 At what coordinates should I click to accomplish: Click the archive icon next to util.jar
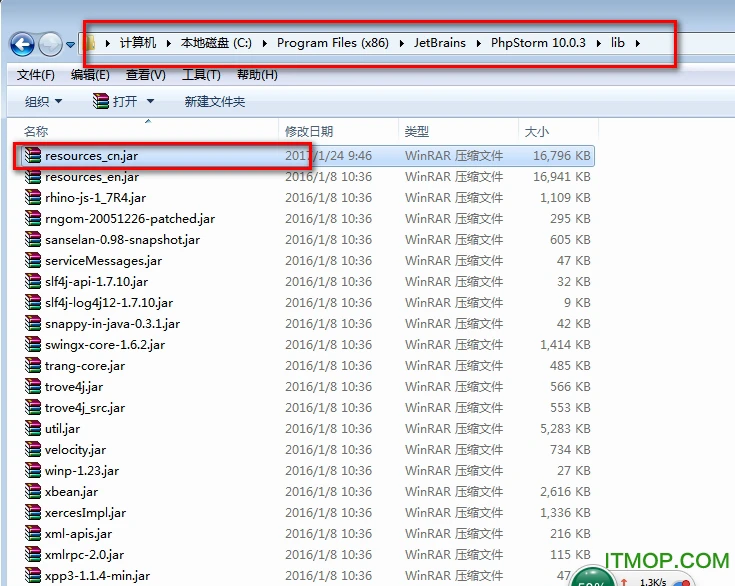click(x=32, y=429)
